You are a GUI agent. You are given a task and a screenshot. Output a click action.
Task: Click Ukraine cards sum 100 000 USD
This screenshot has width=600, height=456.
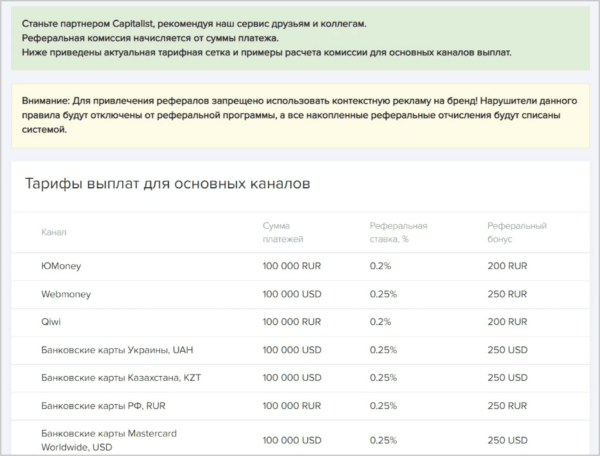[292, 350]
